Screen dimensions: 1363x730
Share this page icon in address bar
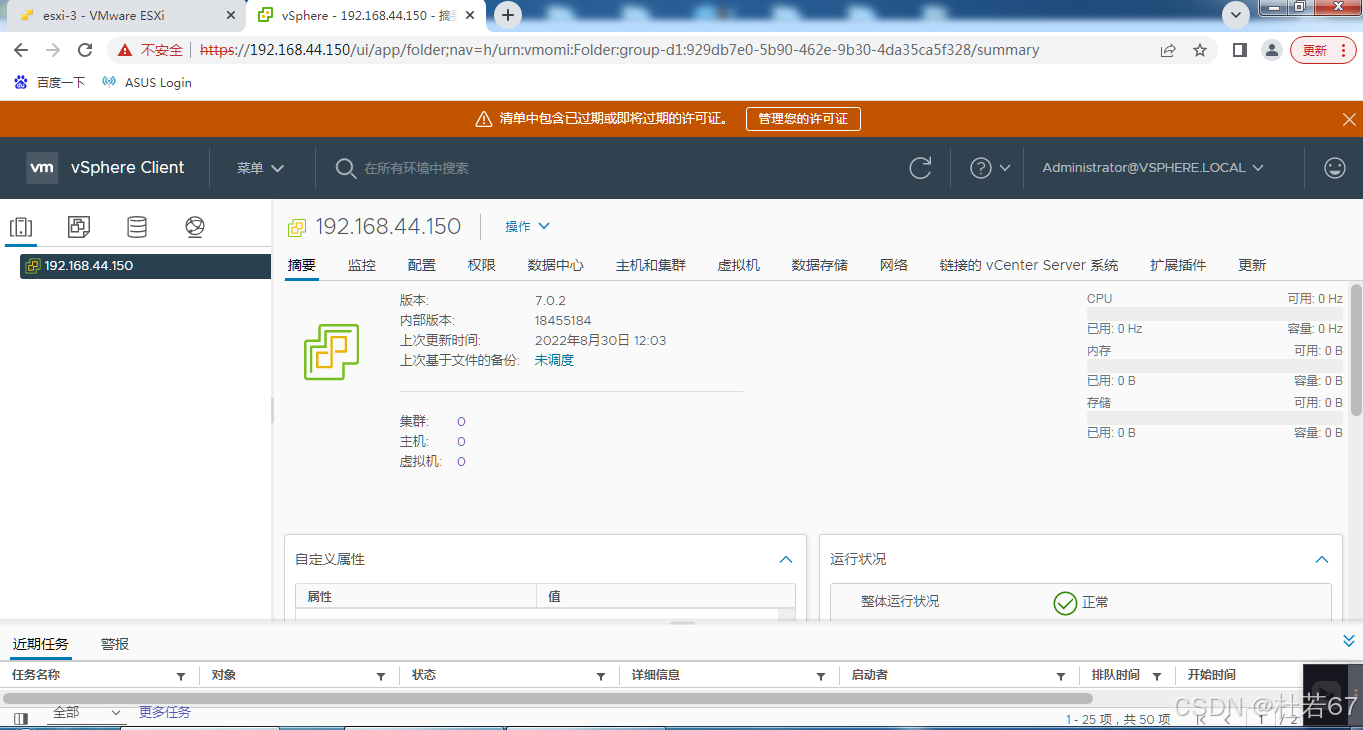(1168, 50)
